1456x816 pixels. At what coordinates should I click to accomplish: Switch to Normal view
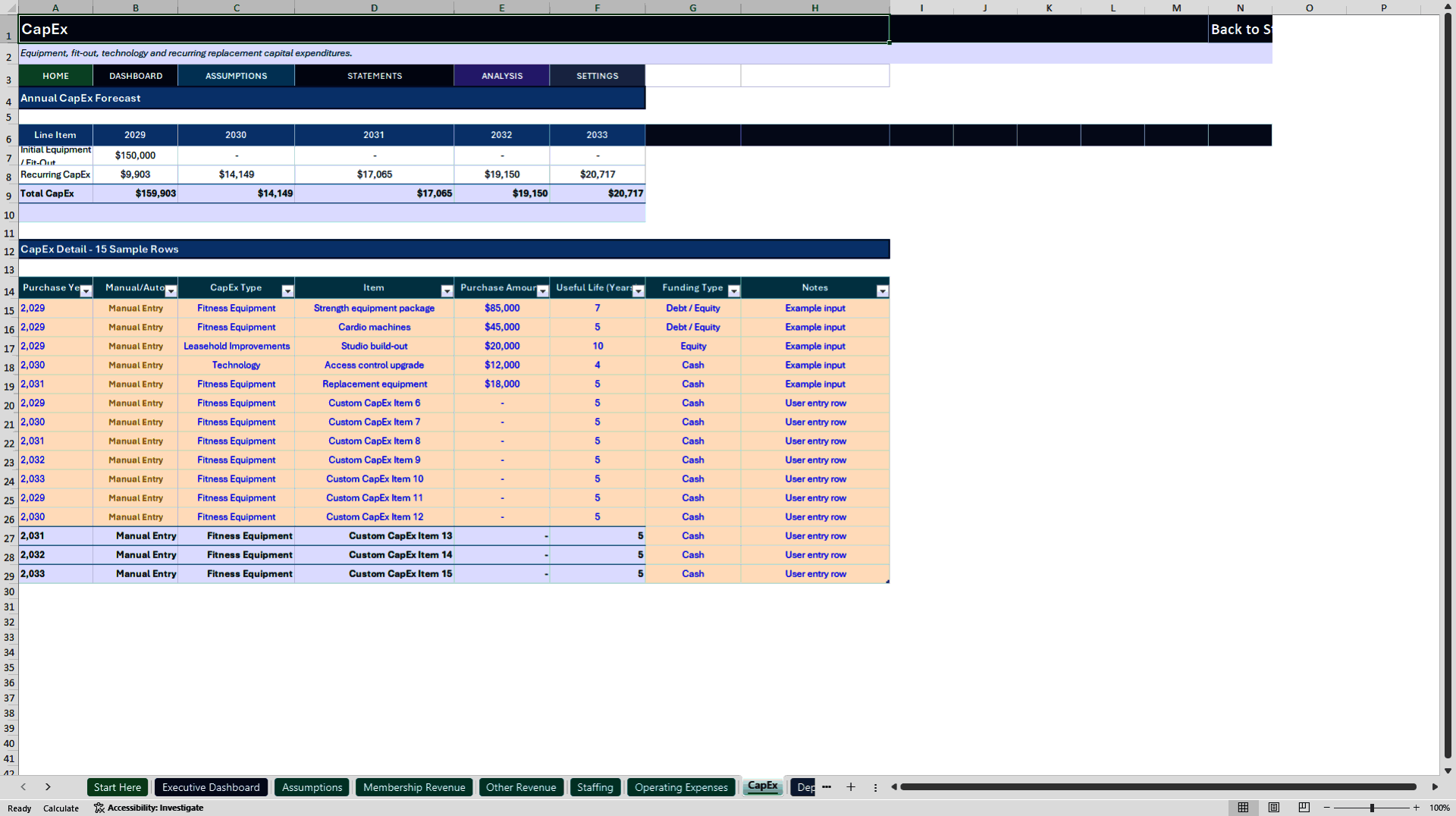tap(1243, 808)
